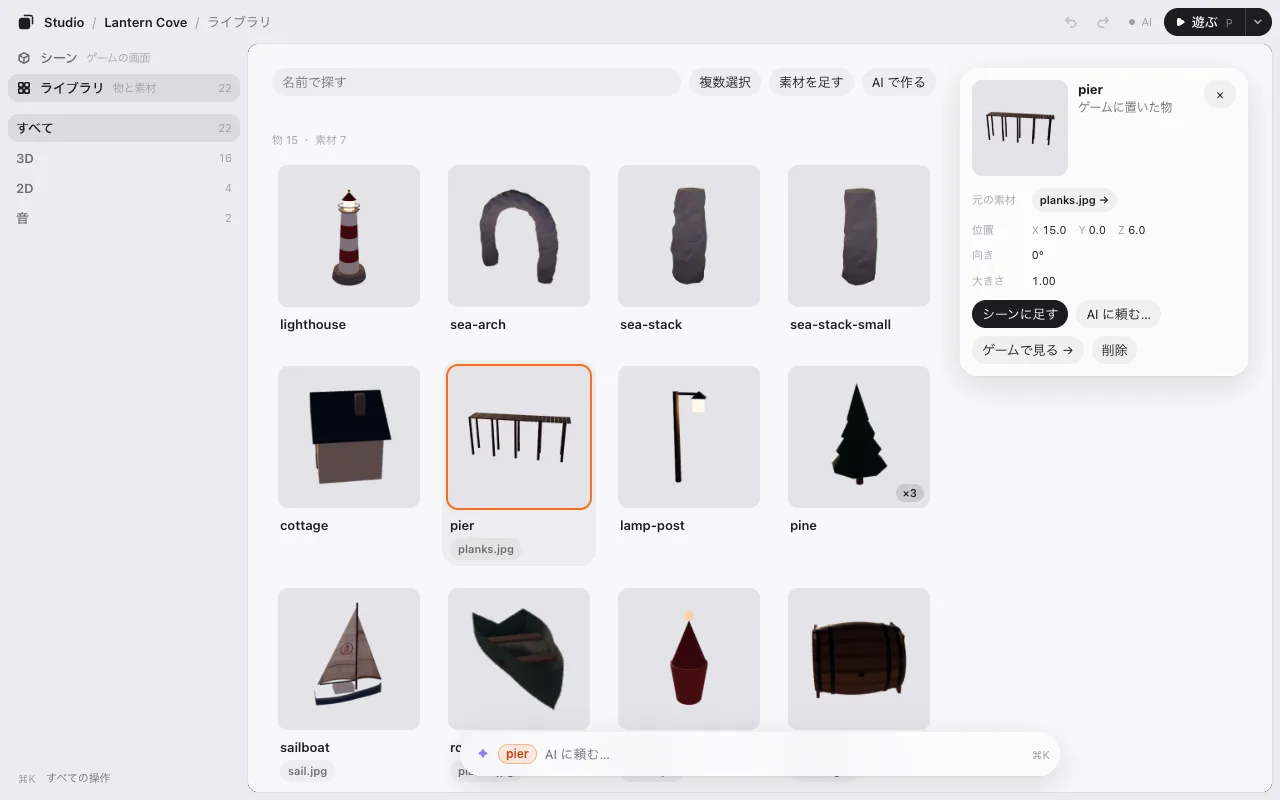The image size is (1280, 800).
Task: Click the 複数選択 toggle button
Action: tap(725, 82)
